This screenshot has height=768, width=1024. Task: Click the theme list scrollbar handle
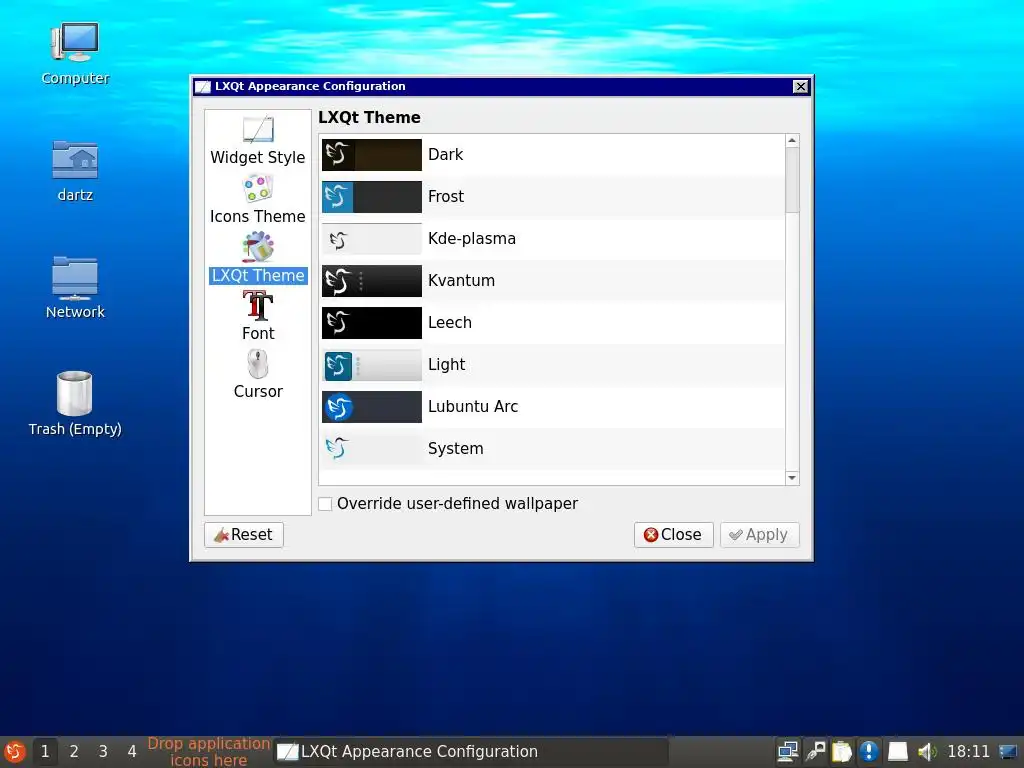(792, 180)
